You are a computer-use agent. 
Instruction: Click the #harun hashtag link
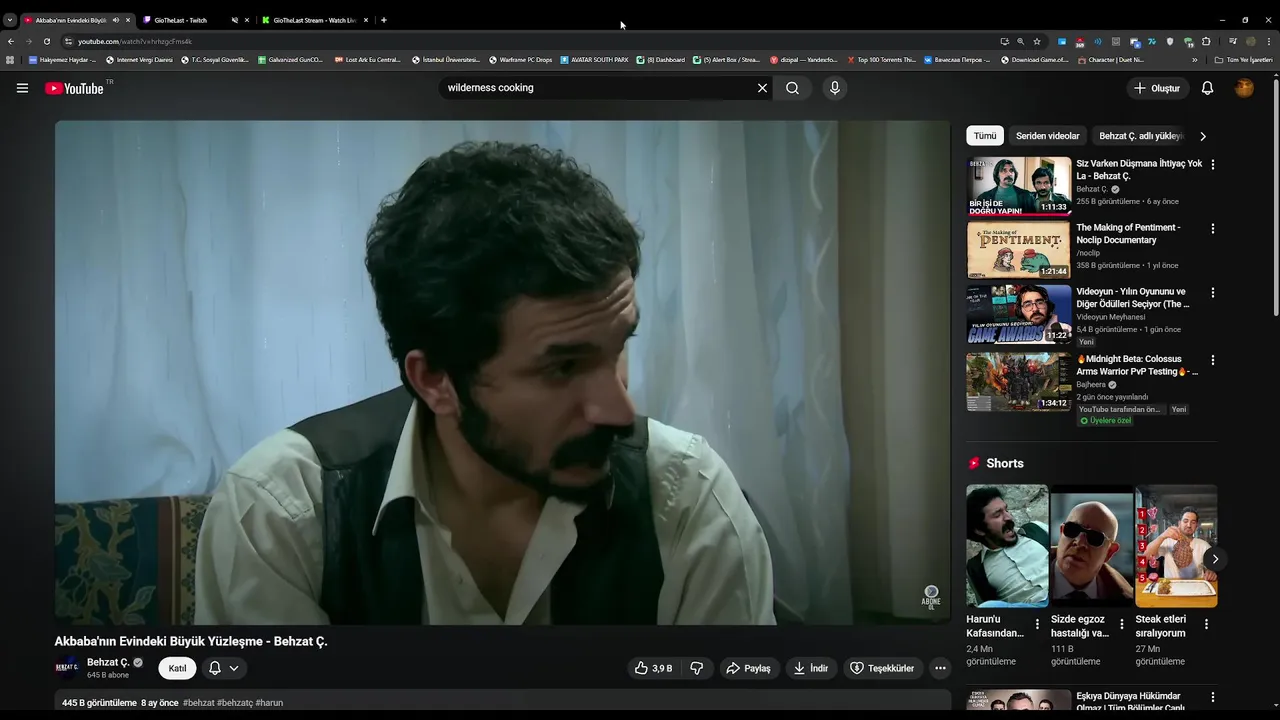[x=269, y=703]
